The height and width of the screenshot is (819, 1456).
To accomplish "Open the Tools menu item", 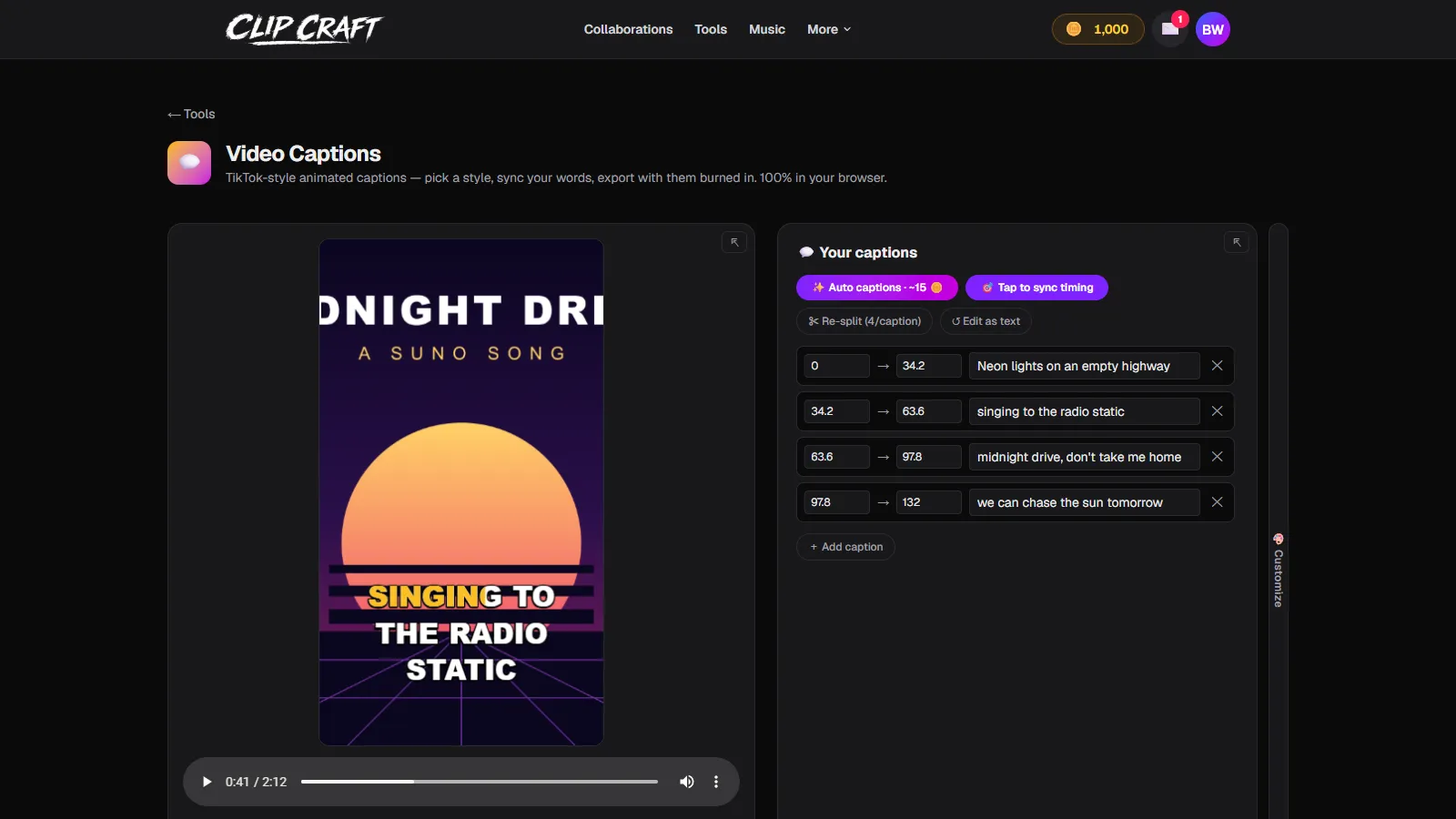I will coord(711,29).
